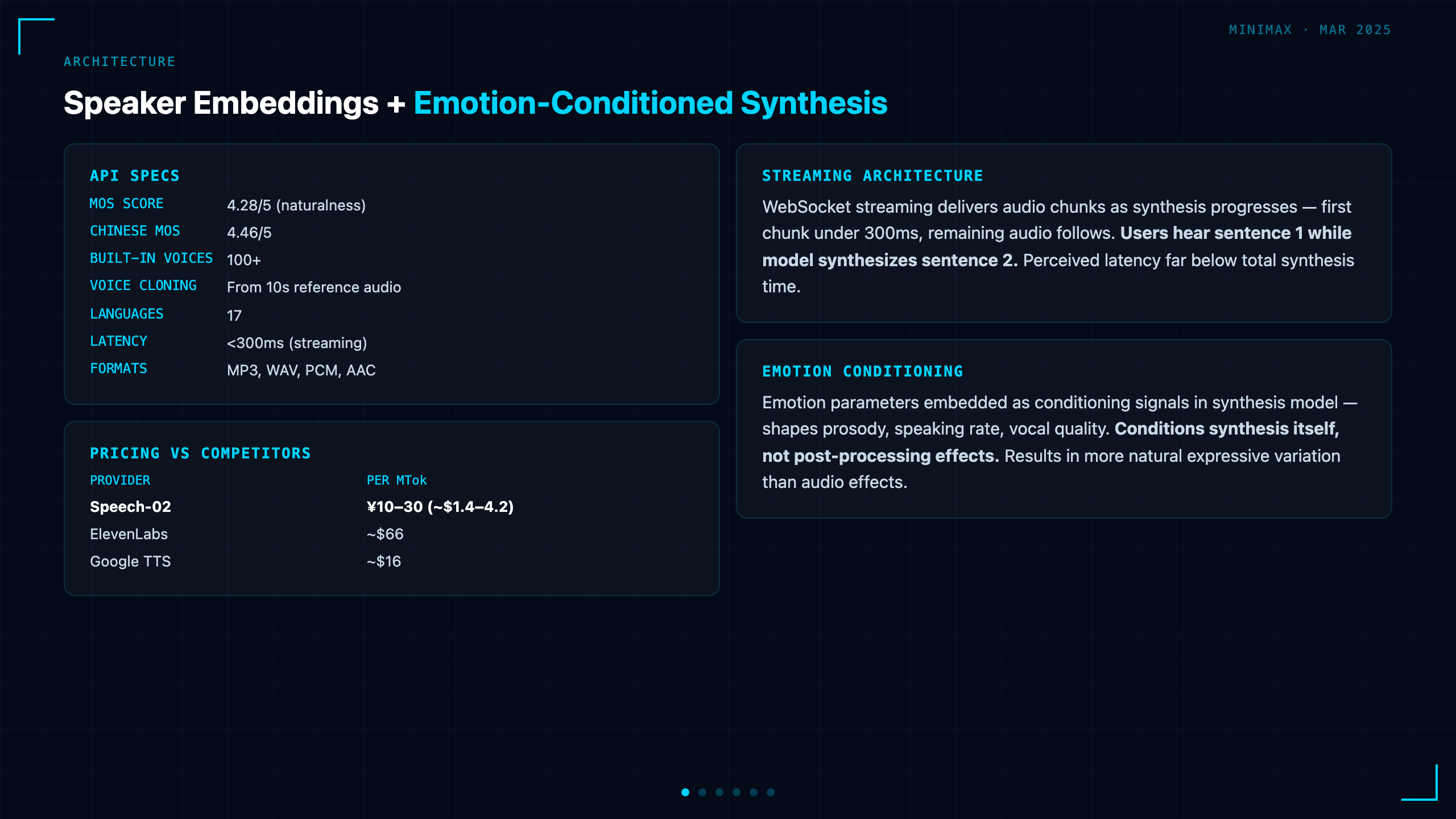1456x819 pixels.
Task: Select the API SPECS card heading
Action: coord(135,176)
